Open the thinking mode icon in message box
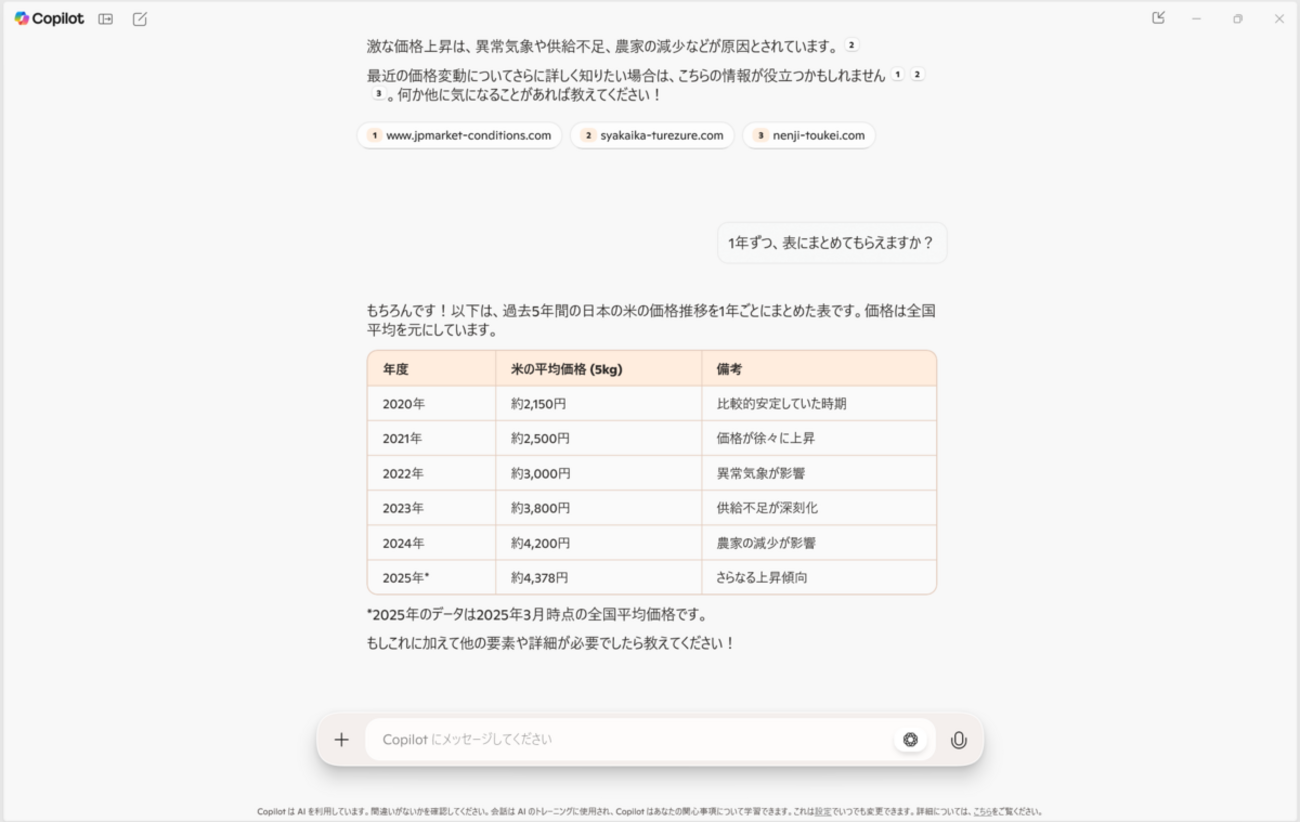The image size is (1300, 822). [910, 740]
